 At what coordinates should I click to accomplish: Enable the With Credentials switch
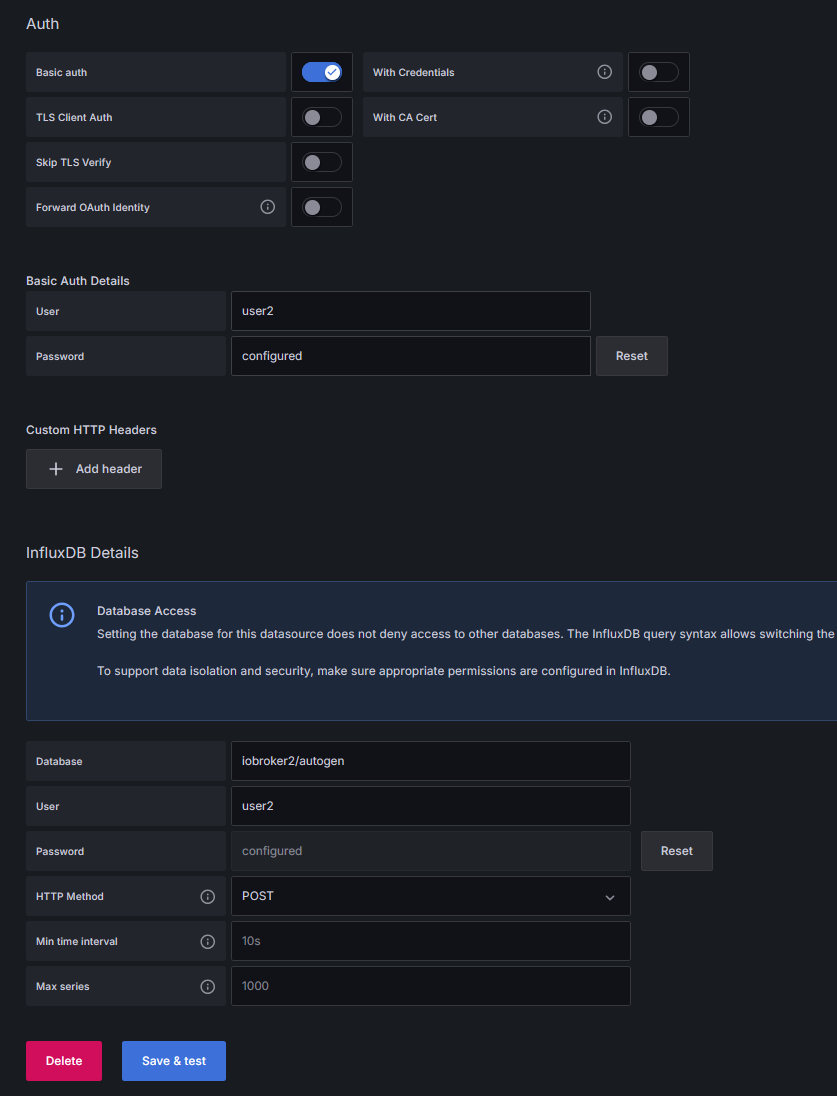point(659,72)
